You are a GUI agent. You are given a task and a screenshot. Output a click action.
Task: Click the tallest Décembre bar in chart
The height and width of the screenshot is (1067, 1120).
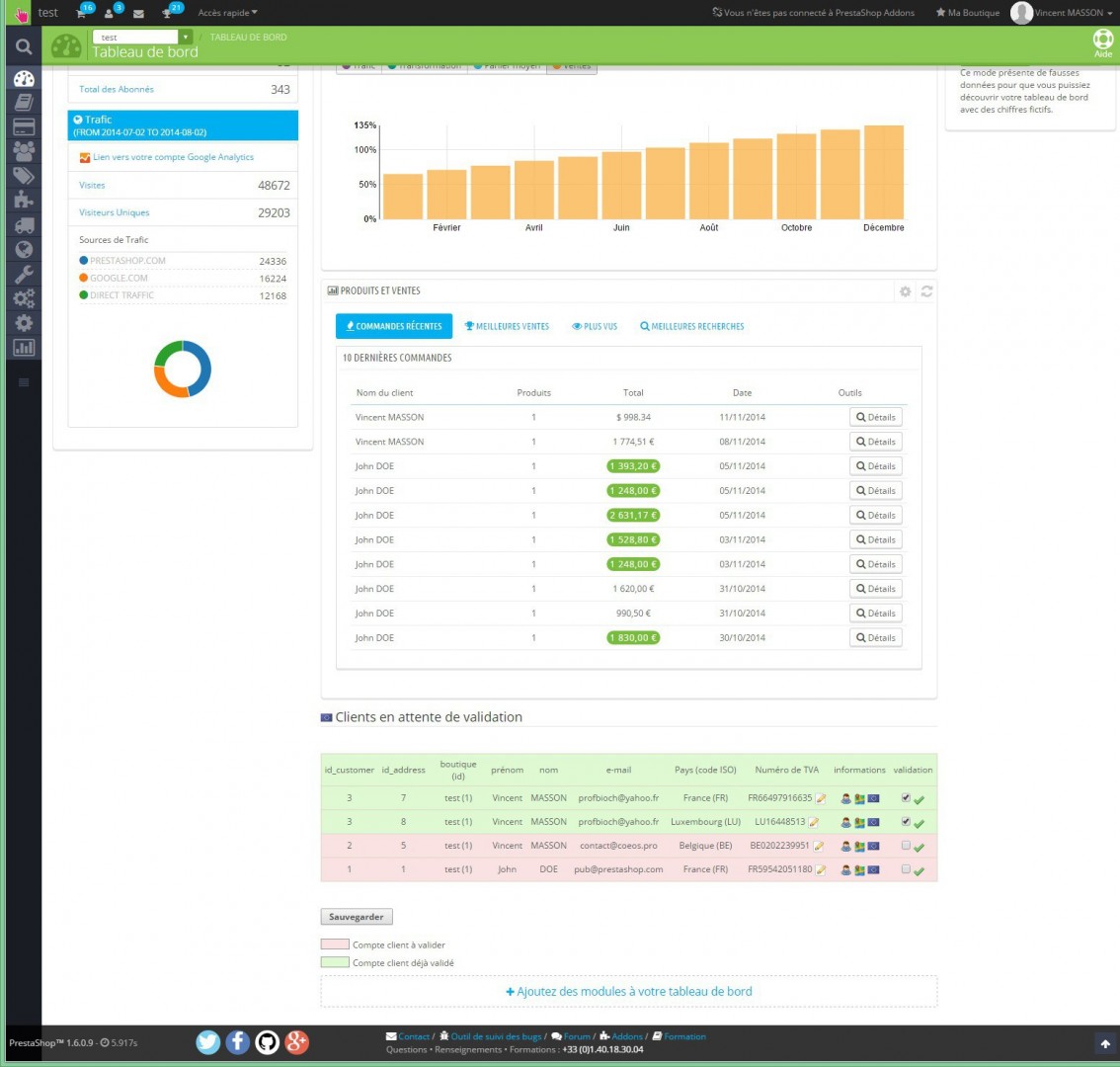[x=883, y=172]
